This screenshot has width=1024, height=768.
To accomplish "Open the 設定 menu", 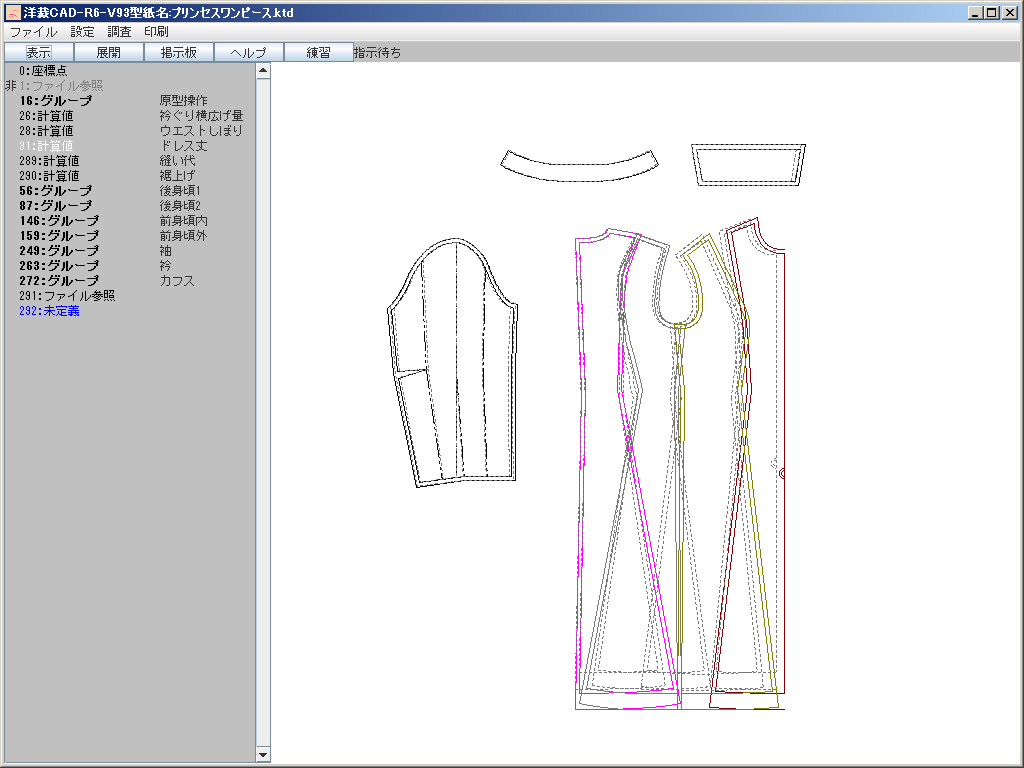I will click(x=82, y=31).
